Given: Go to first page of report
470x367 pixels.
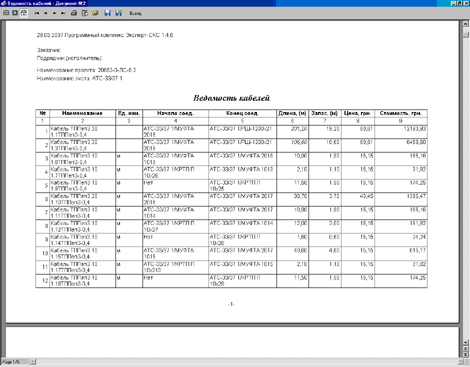Looking at the screenshot, I should [37, 13].
